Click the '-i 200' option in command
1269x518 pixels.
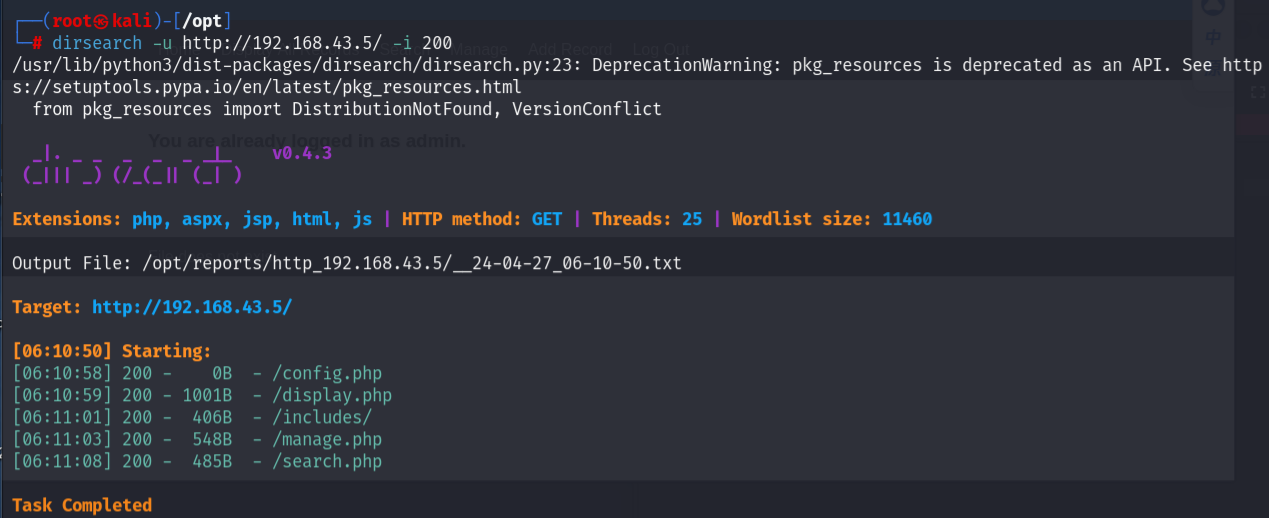pyautogui.click(x=422, y=43)
